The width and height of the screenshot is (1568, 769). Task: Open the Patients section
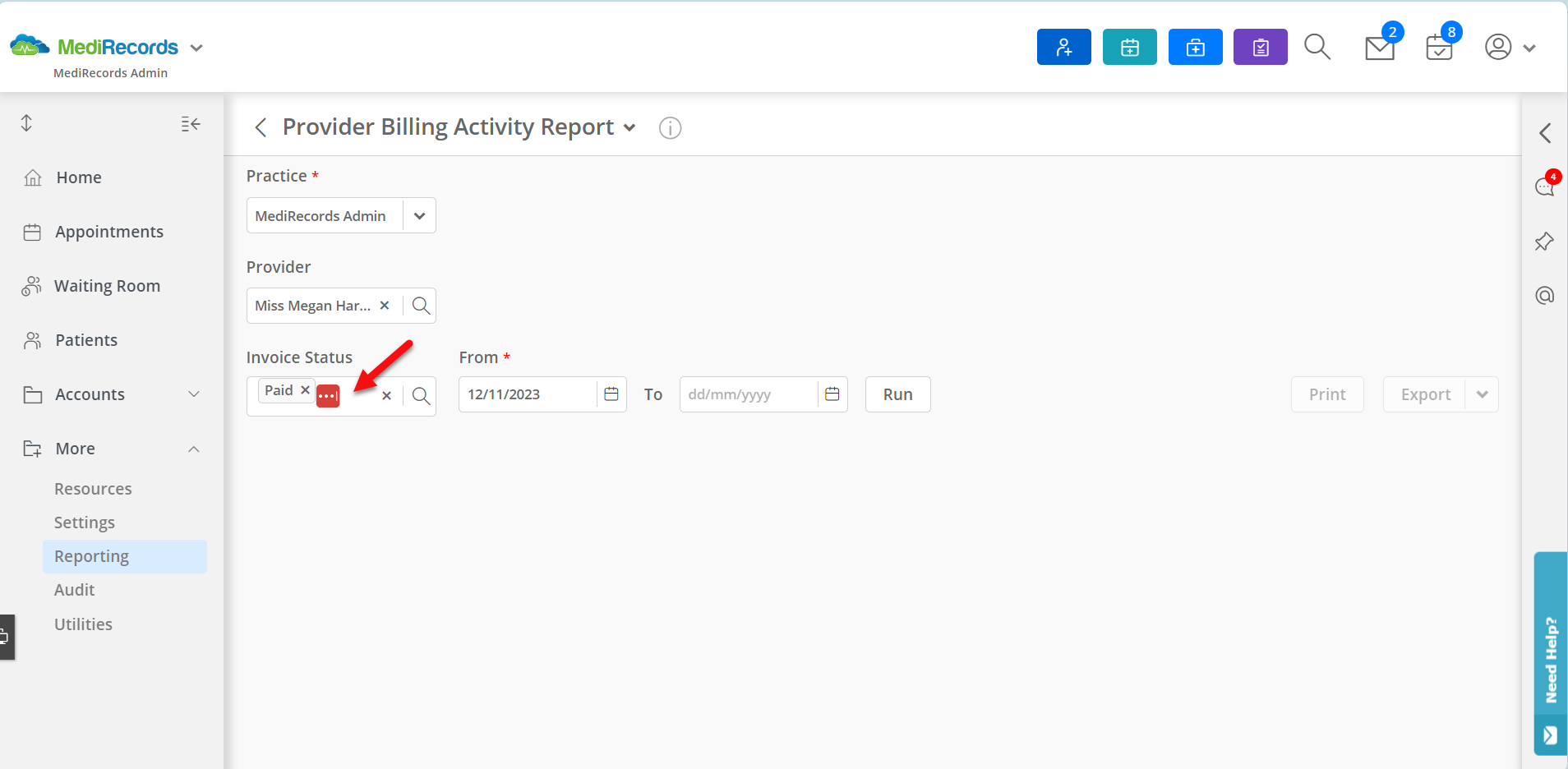click(x=86, y=340)
